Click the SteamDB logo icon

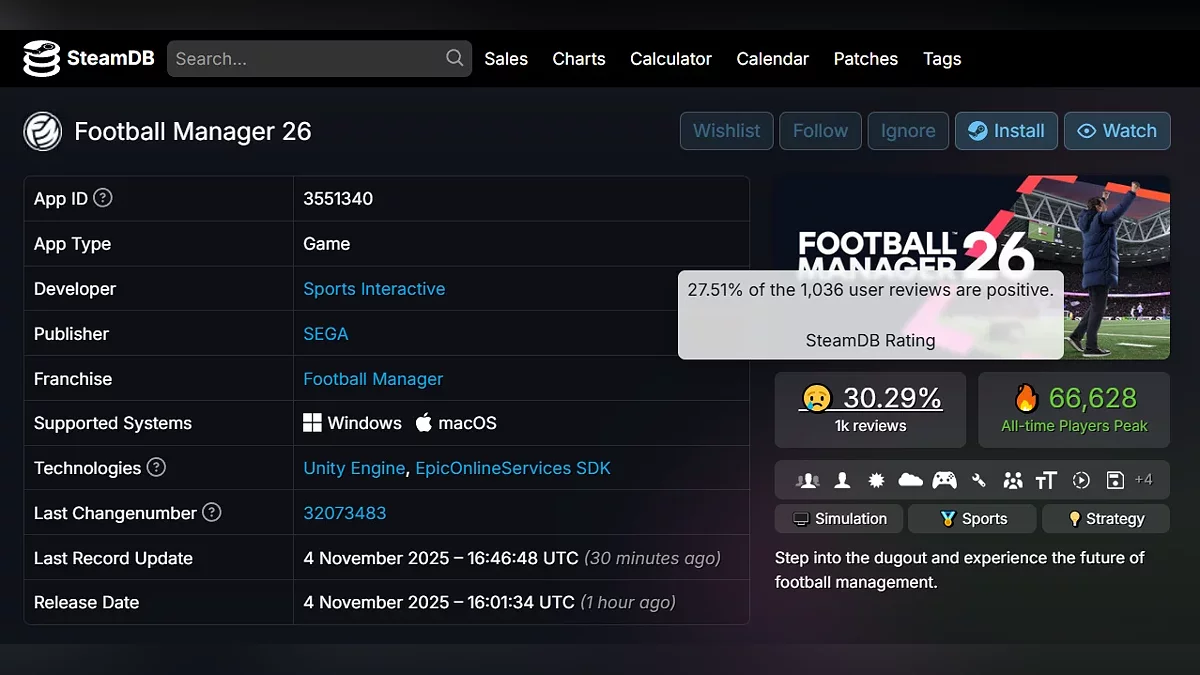point(41,59)
